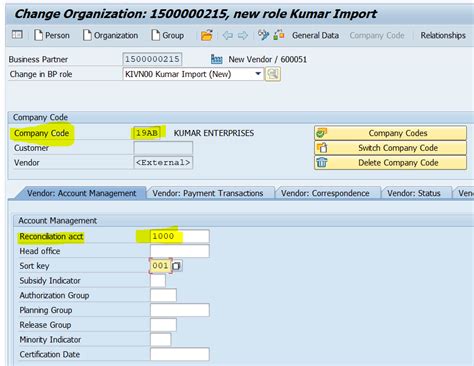Click the Head office input field

coord(180,251)
